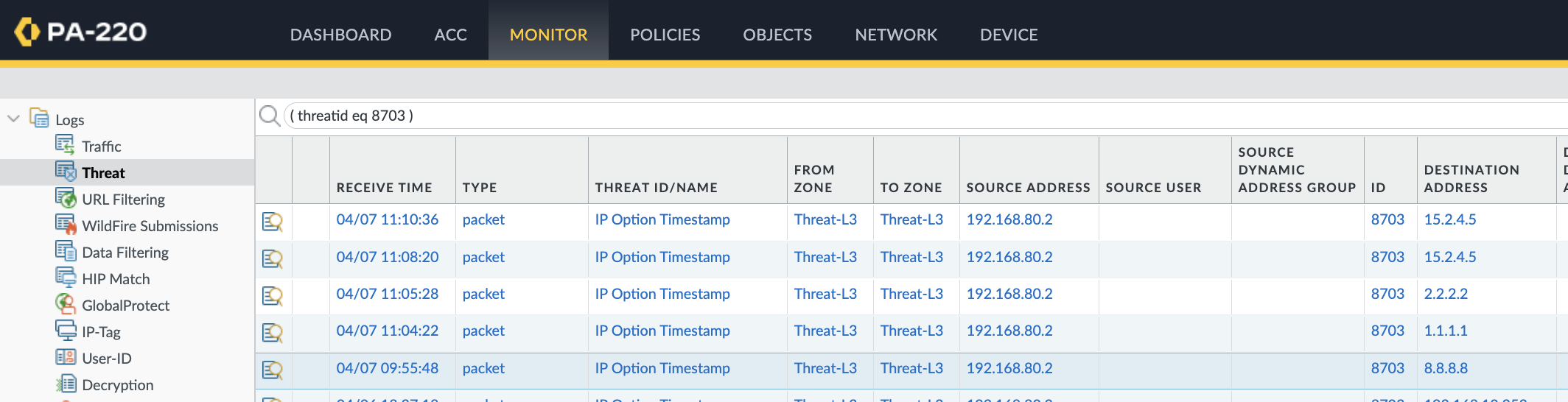
Task: Open log details for the 11:05:28 entry
Action: coord(273,296)
